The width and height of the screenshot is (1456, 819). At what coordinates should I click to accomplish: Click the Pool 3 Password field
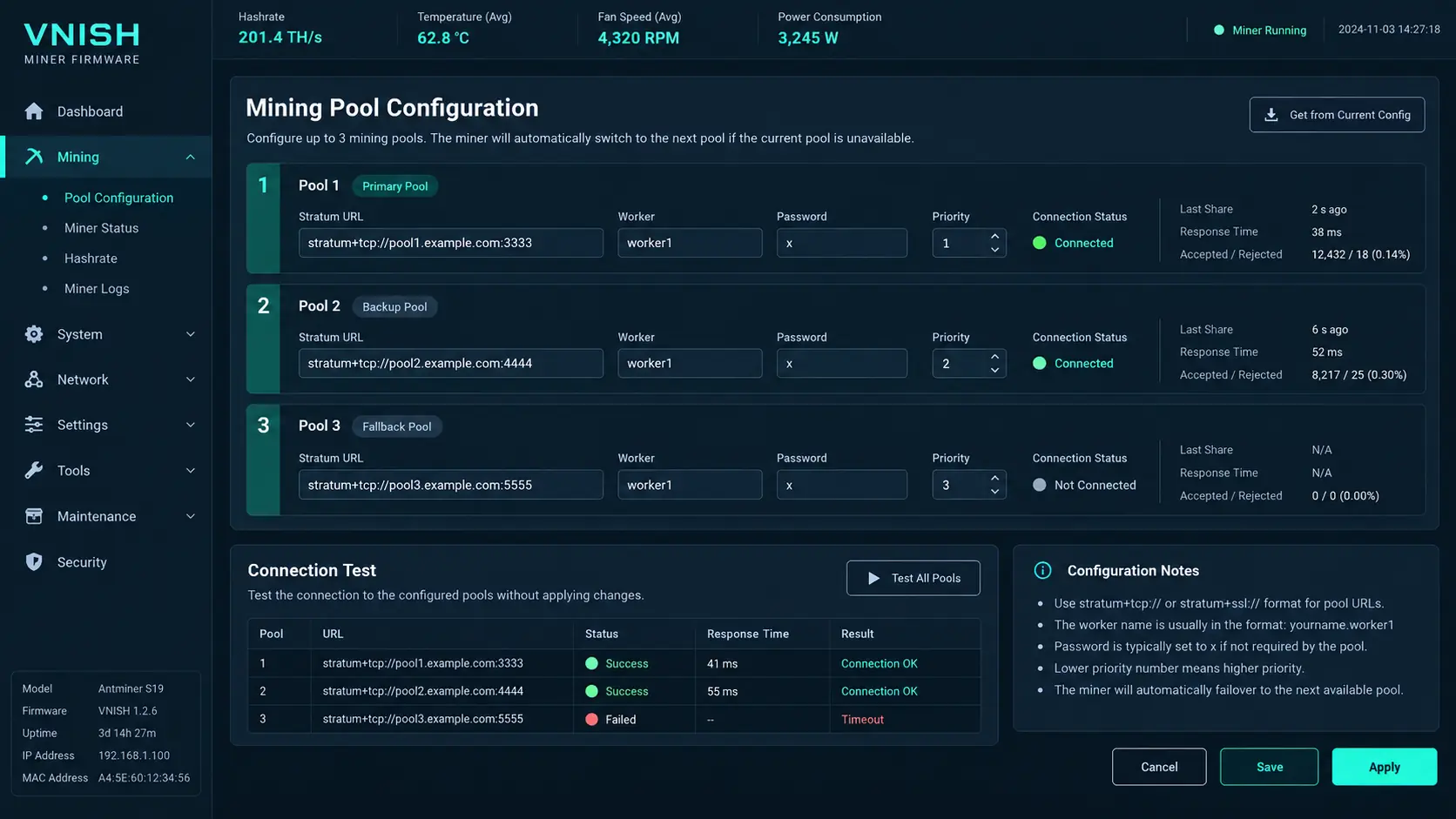842,485
